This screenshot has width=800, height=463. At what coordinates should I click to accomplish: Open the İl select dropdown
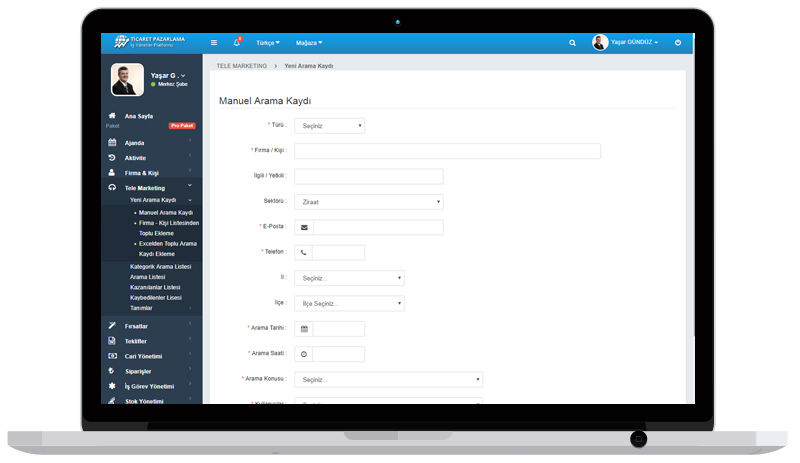[x=349, y=278]
